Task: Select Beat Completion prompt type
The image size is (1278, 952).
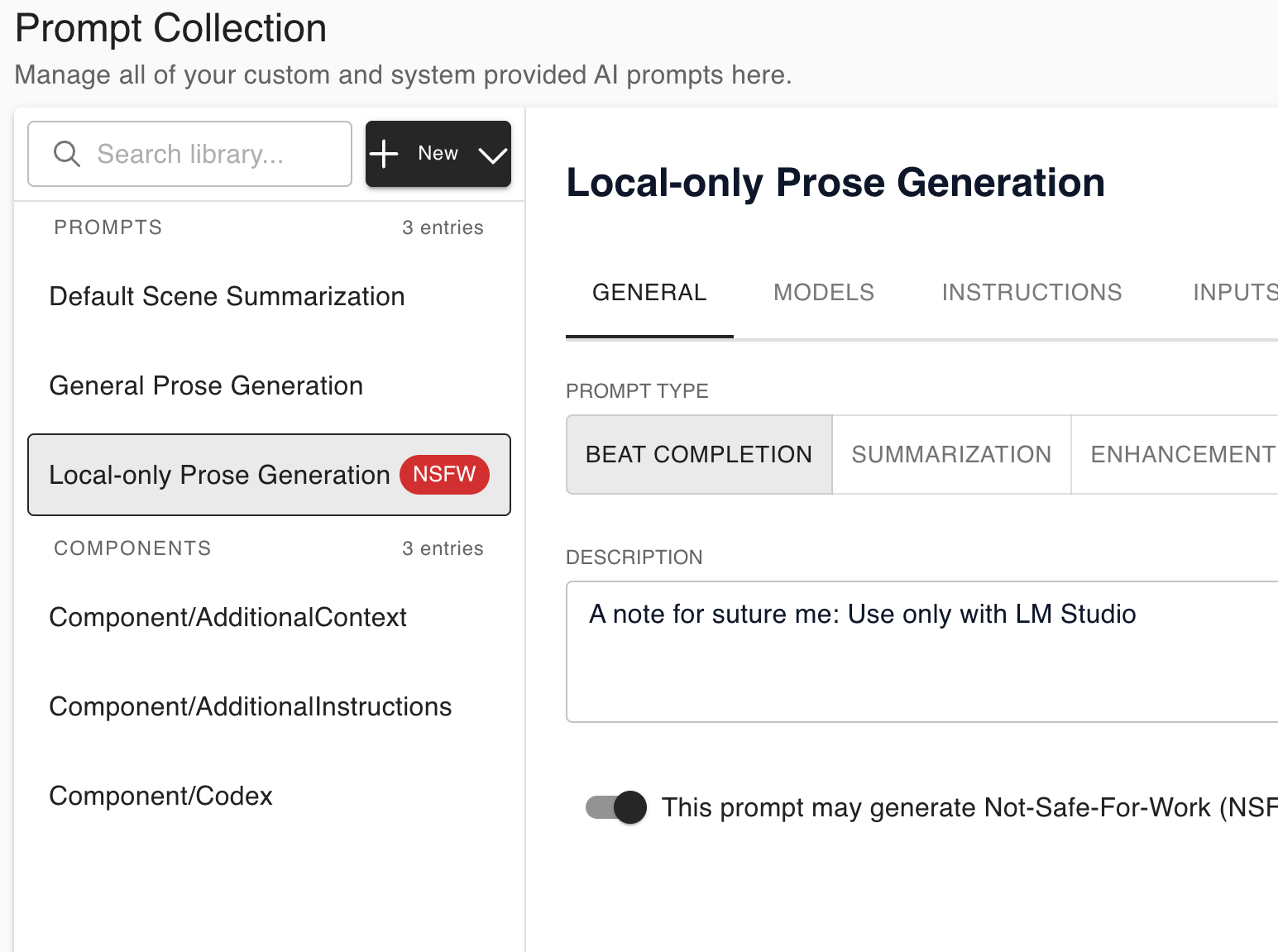Action: coord(699,455)
